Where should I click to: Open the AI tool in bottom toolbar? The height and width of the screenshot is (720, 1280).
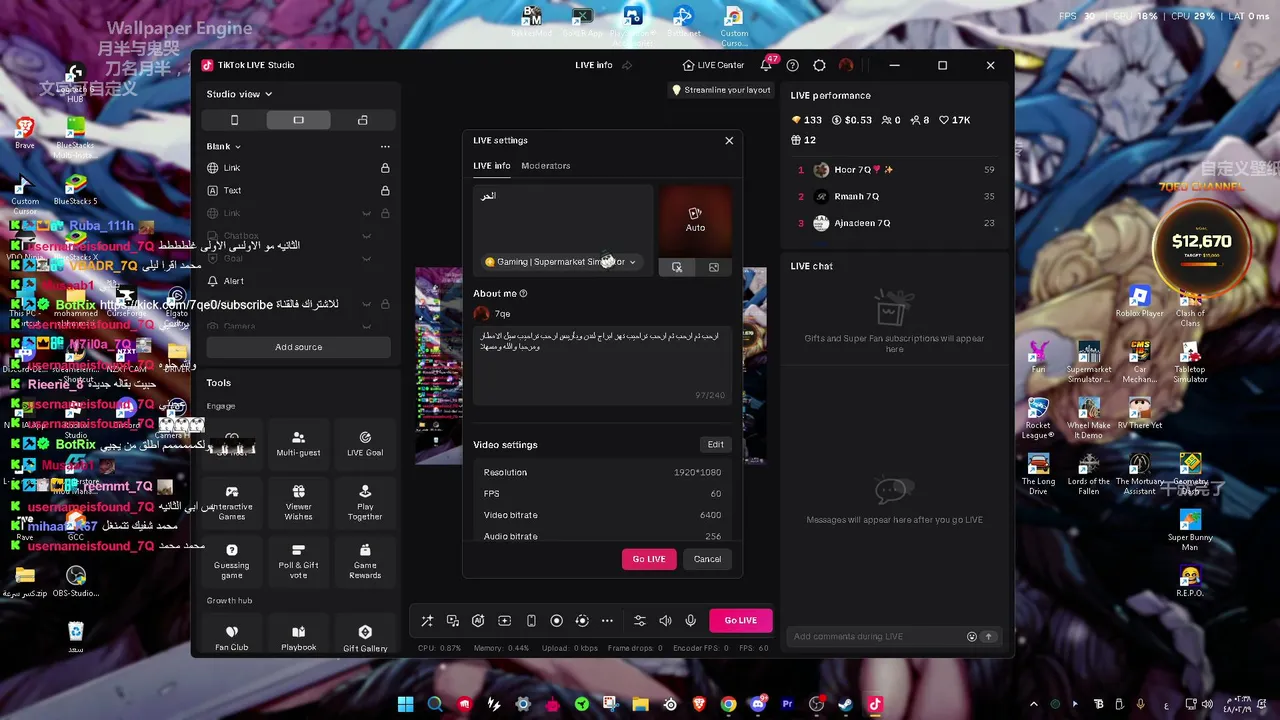tap(478, 621)
